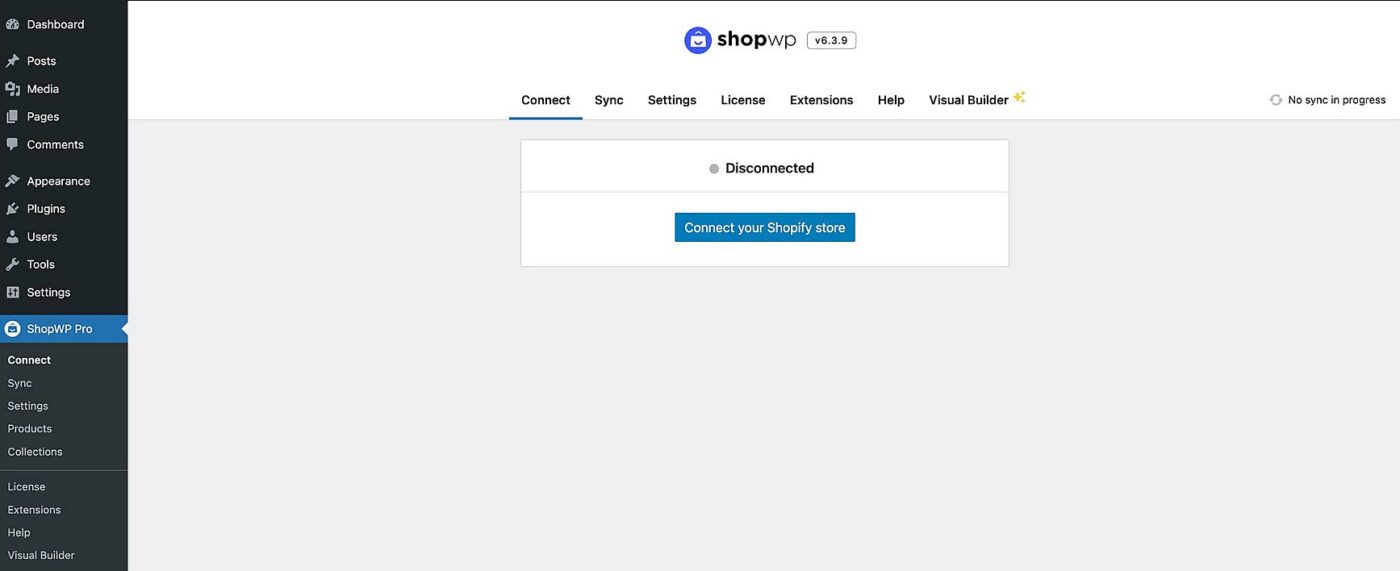Click the Plugins plug icon
Viewport: 1400px width, 571px height.
pos(13,209)
